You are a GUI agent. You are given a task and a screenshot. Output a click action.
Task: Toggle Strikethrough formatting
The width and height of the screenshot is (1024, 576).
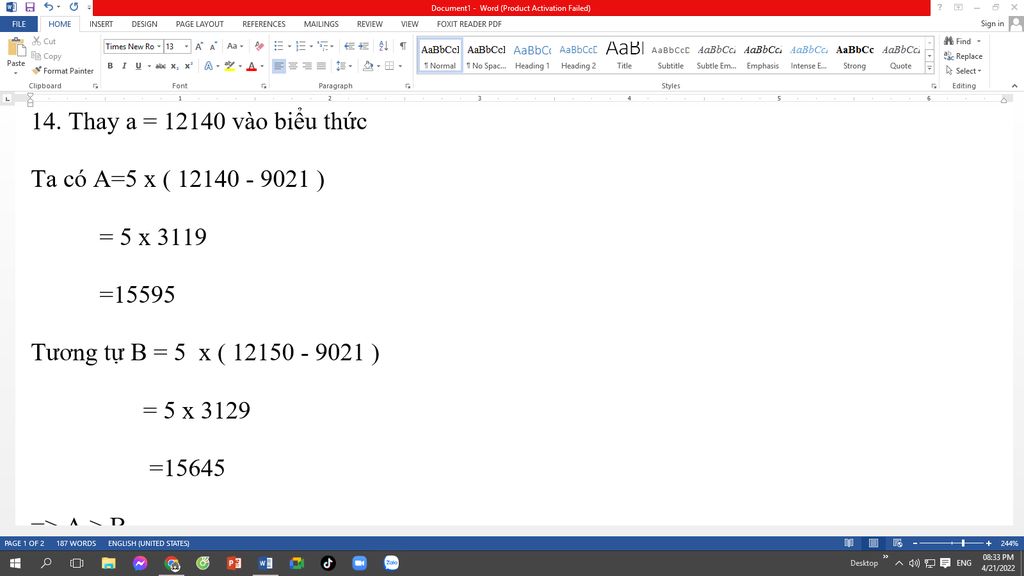(x=160, y=66)
